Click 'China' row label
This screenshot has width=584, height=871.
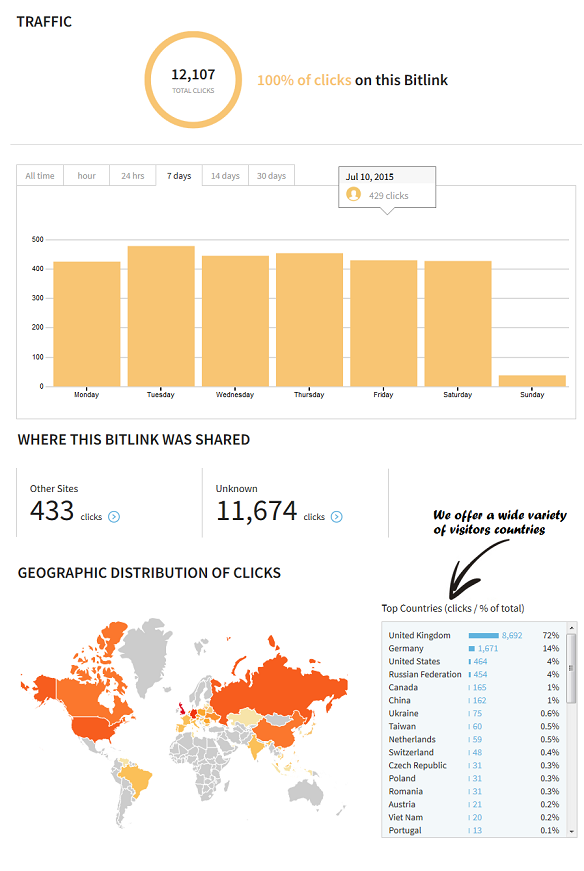coord(400,700)
